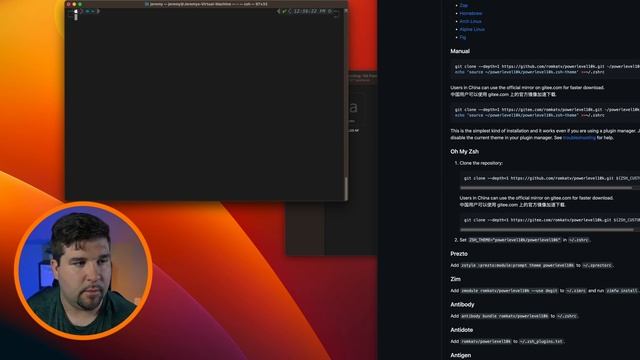The height and width of the screenshot is (360, 640).
Task: Follow the troubleshooting link
Action: pos(579,138)
